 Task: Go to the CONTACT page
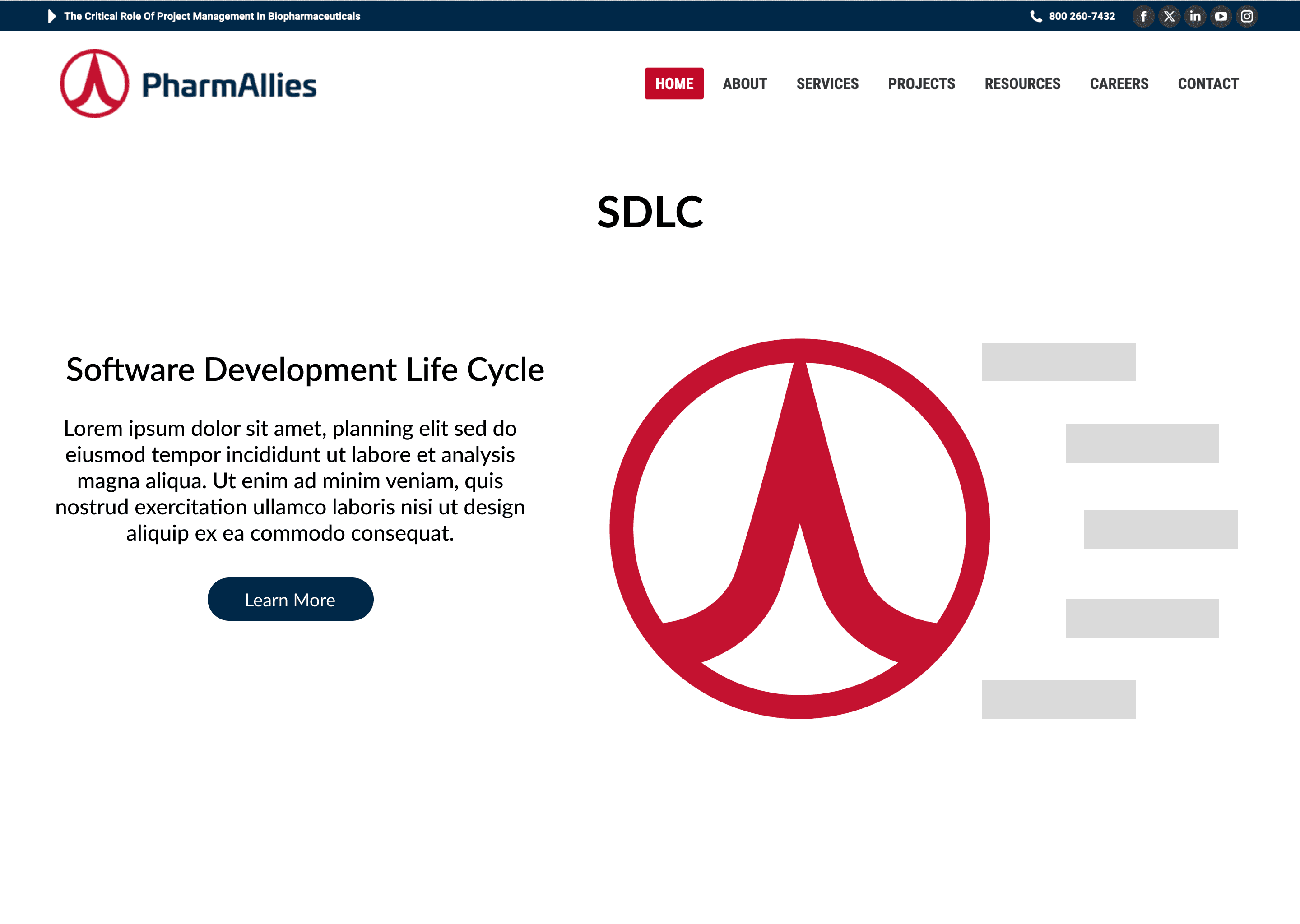[x=1208, y=83]
